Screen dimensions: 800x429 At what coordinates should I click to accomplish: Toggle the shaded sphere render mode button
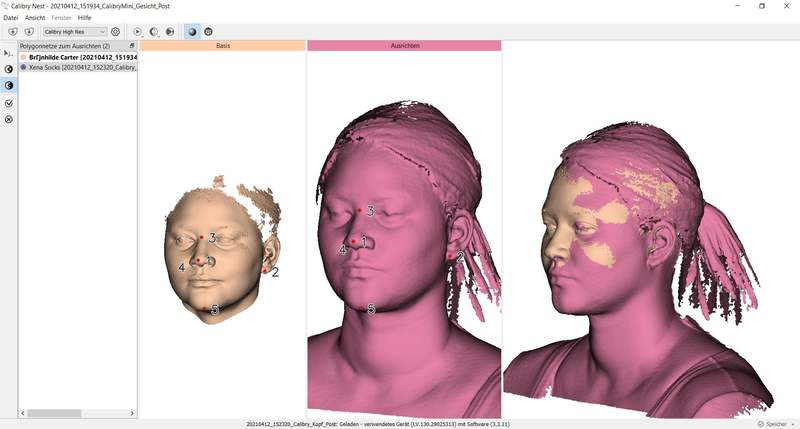[x=192, y=32]
